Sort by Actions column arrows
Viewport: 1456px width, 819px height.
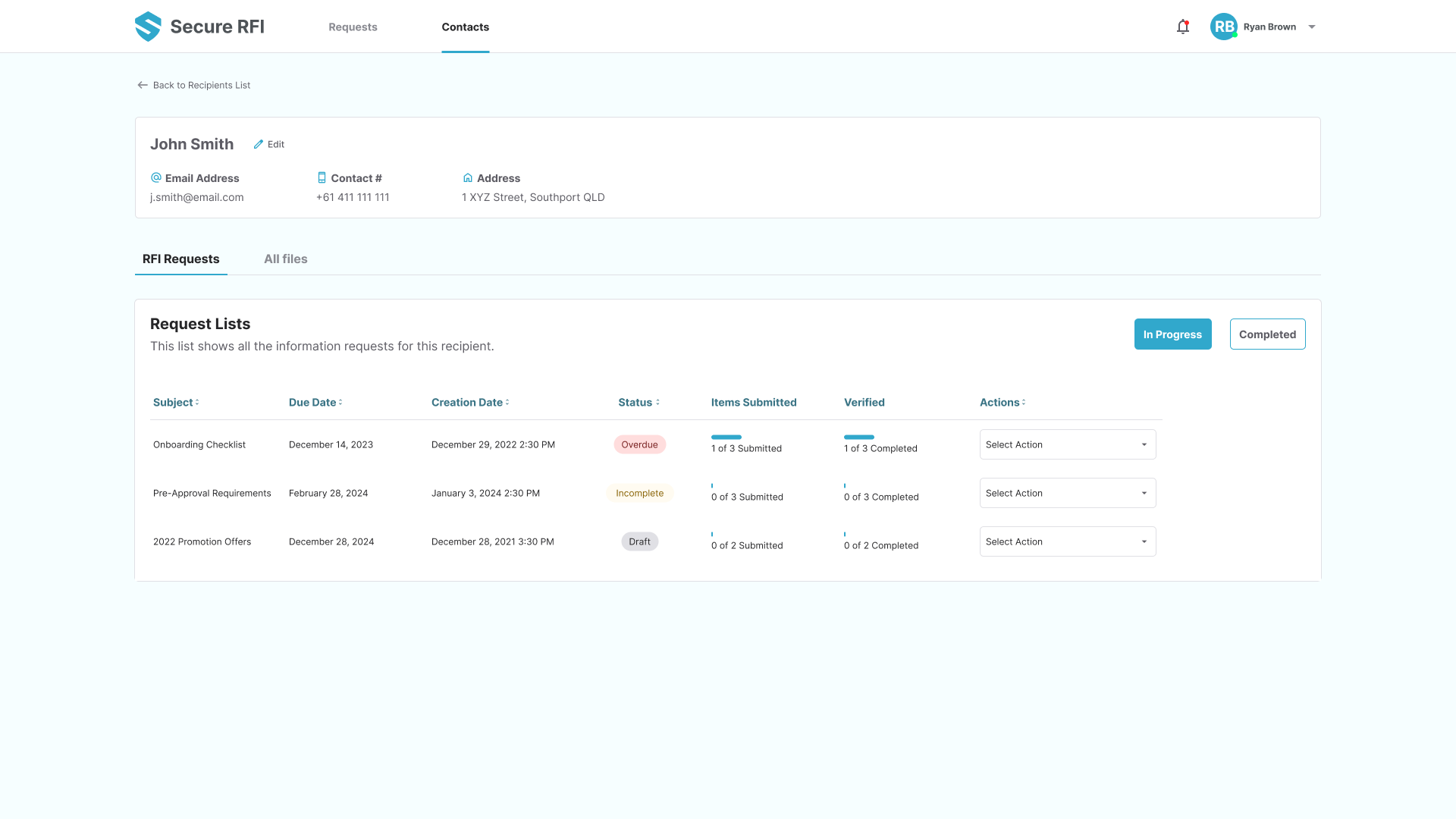pyautogui.click(x=1024, y=403)
